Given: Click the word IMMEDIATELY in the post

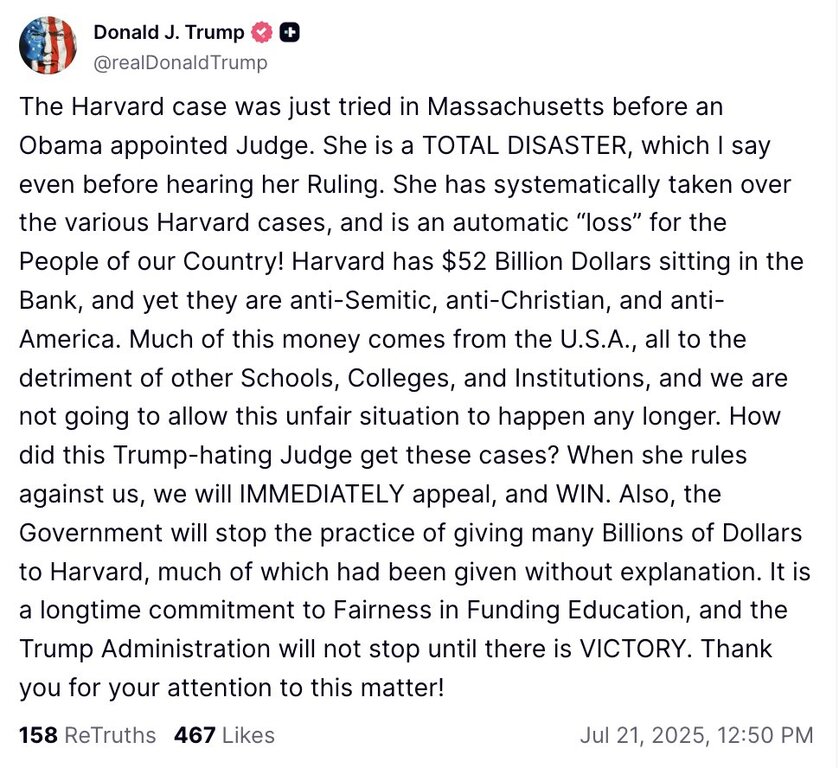Looking at the screenshot, I should 322,494.
